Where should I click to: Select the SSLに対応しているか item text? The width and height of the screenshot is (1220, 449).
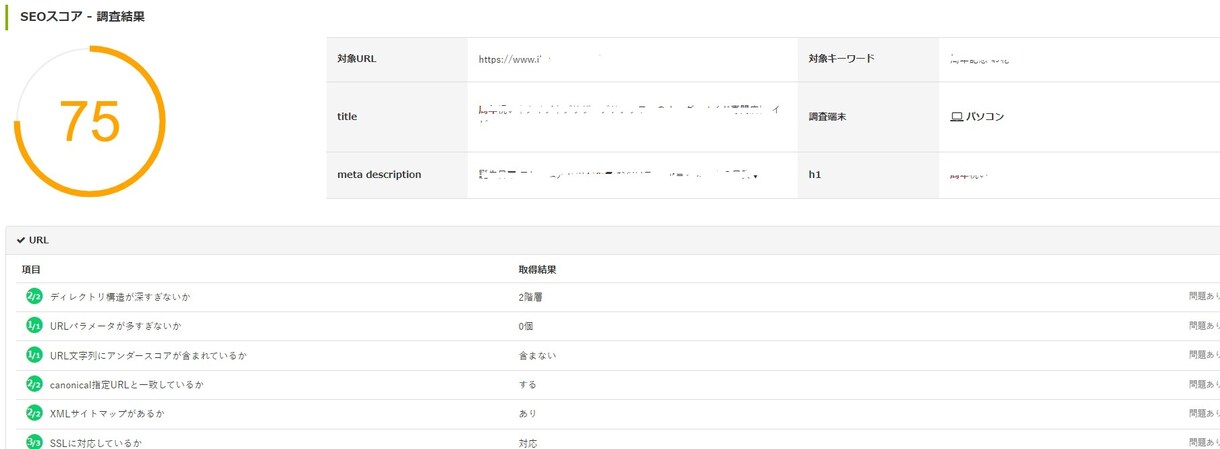(95, 442)
